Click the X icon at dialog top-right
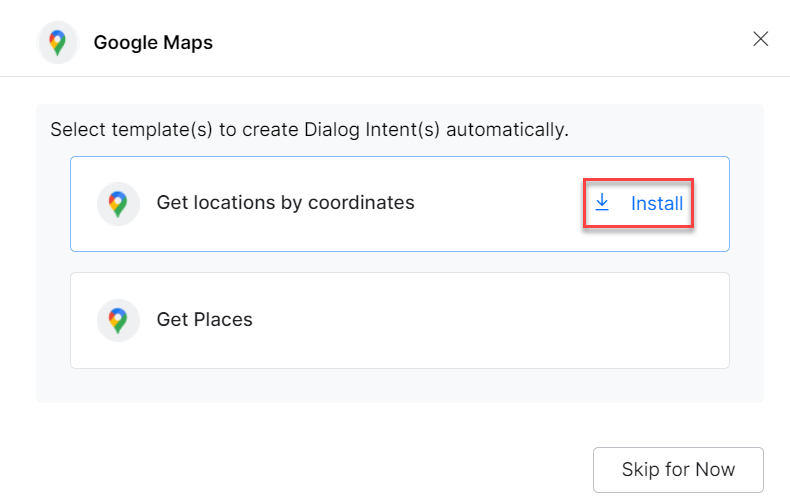 pos(760,39)
